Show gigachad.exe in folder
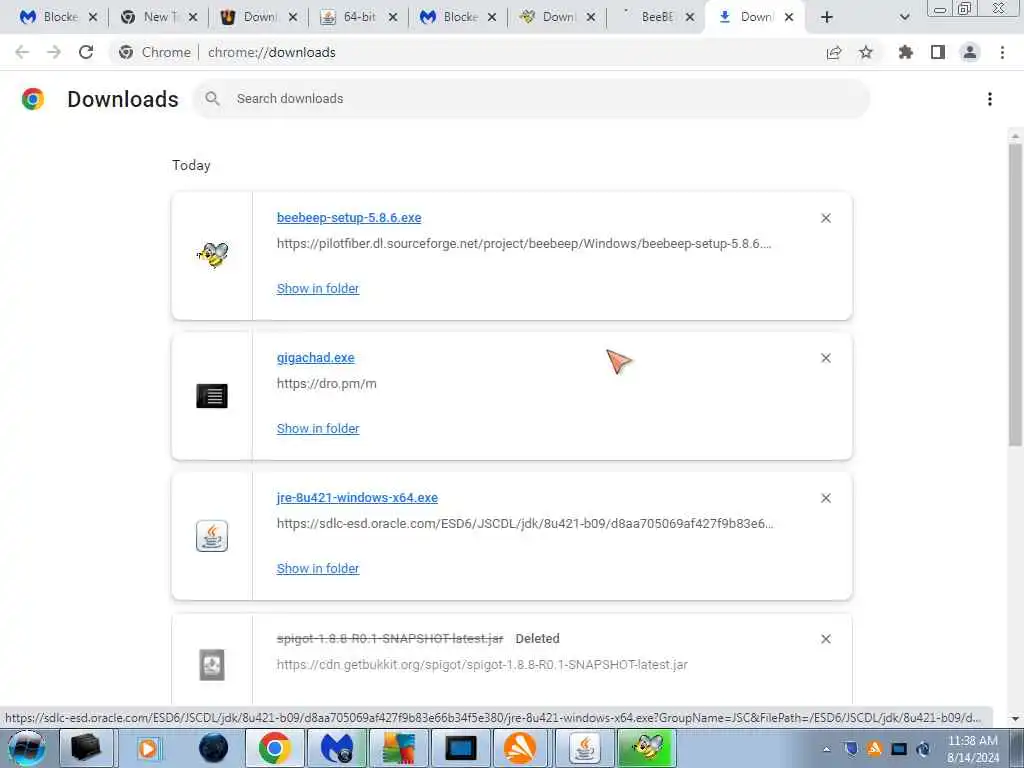The width and height of the screenshot is (1024, 768). tap(318, 428)
